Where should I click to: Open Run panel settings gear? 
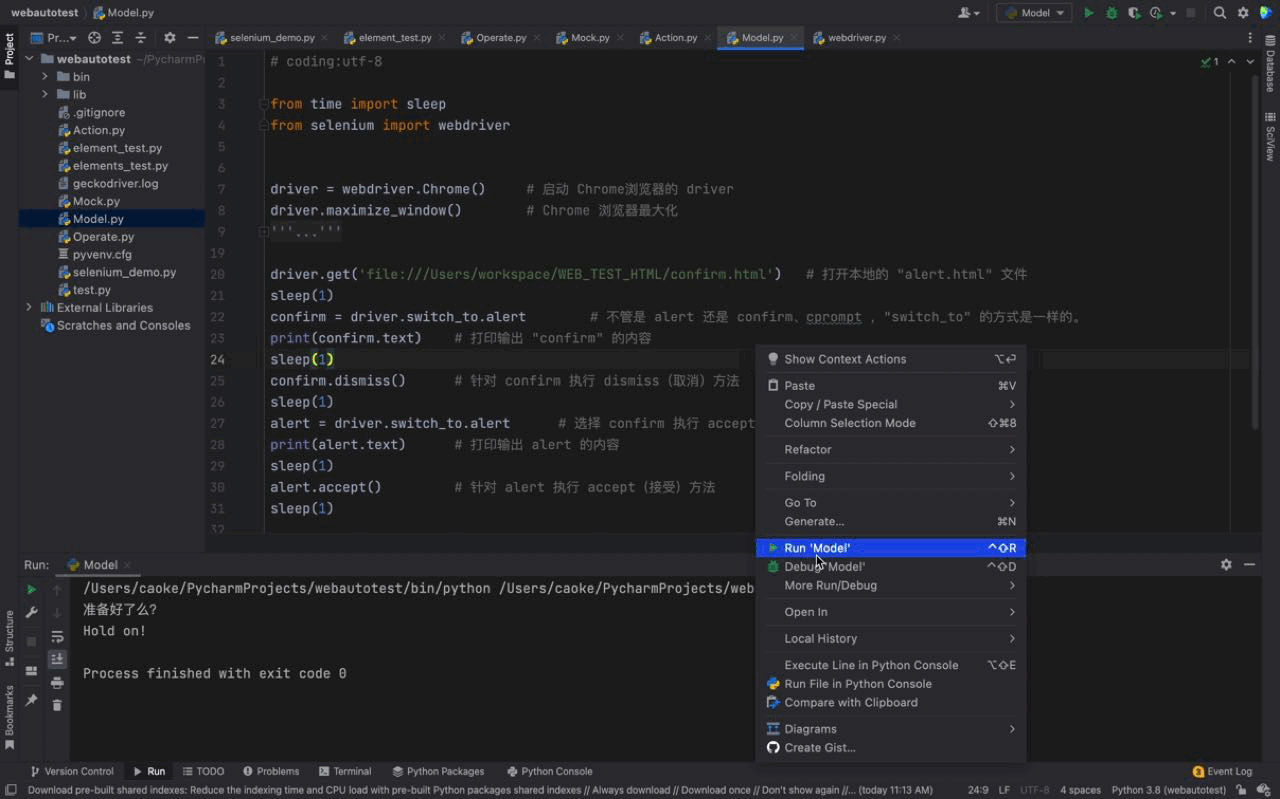click(x=1226, y=565)
